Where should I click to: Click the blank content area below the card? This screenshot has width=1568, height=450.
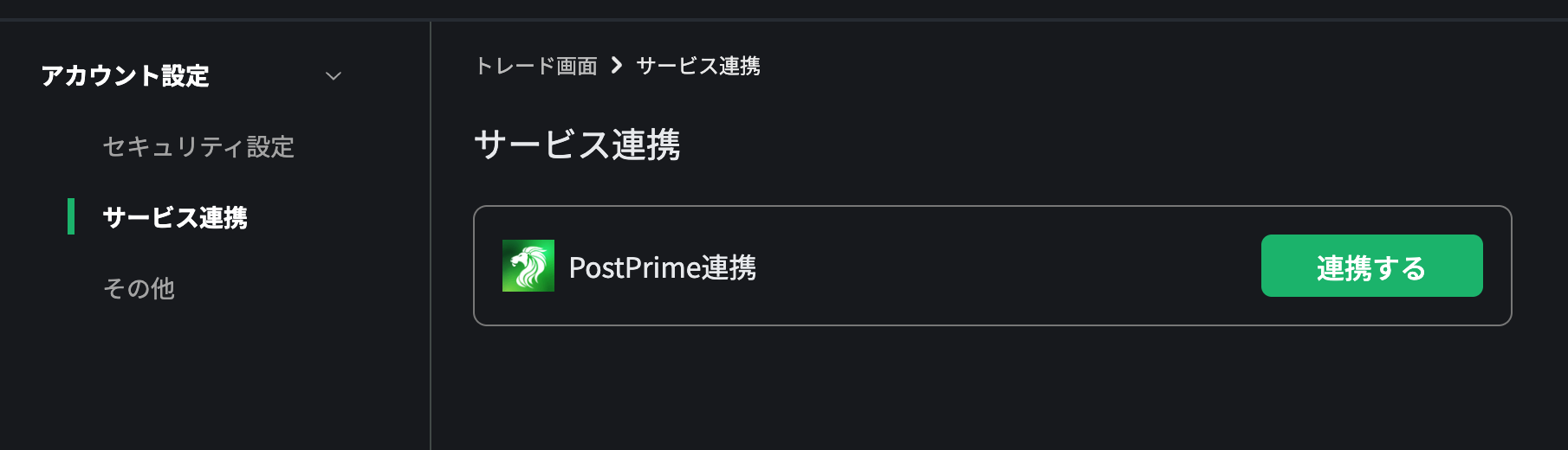point(996,389)
